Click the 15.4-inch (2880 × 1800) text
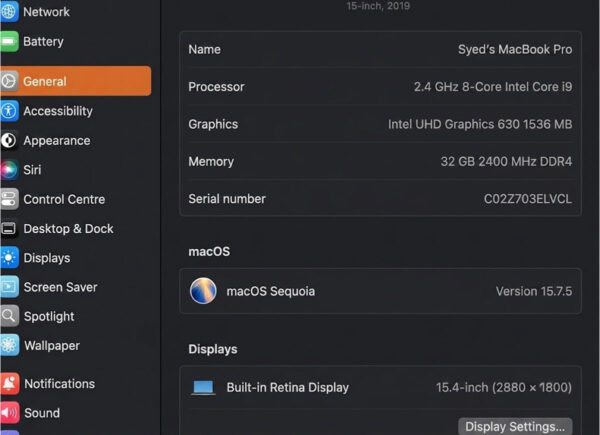600x435 pixels. click(x=504, y=387)
